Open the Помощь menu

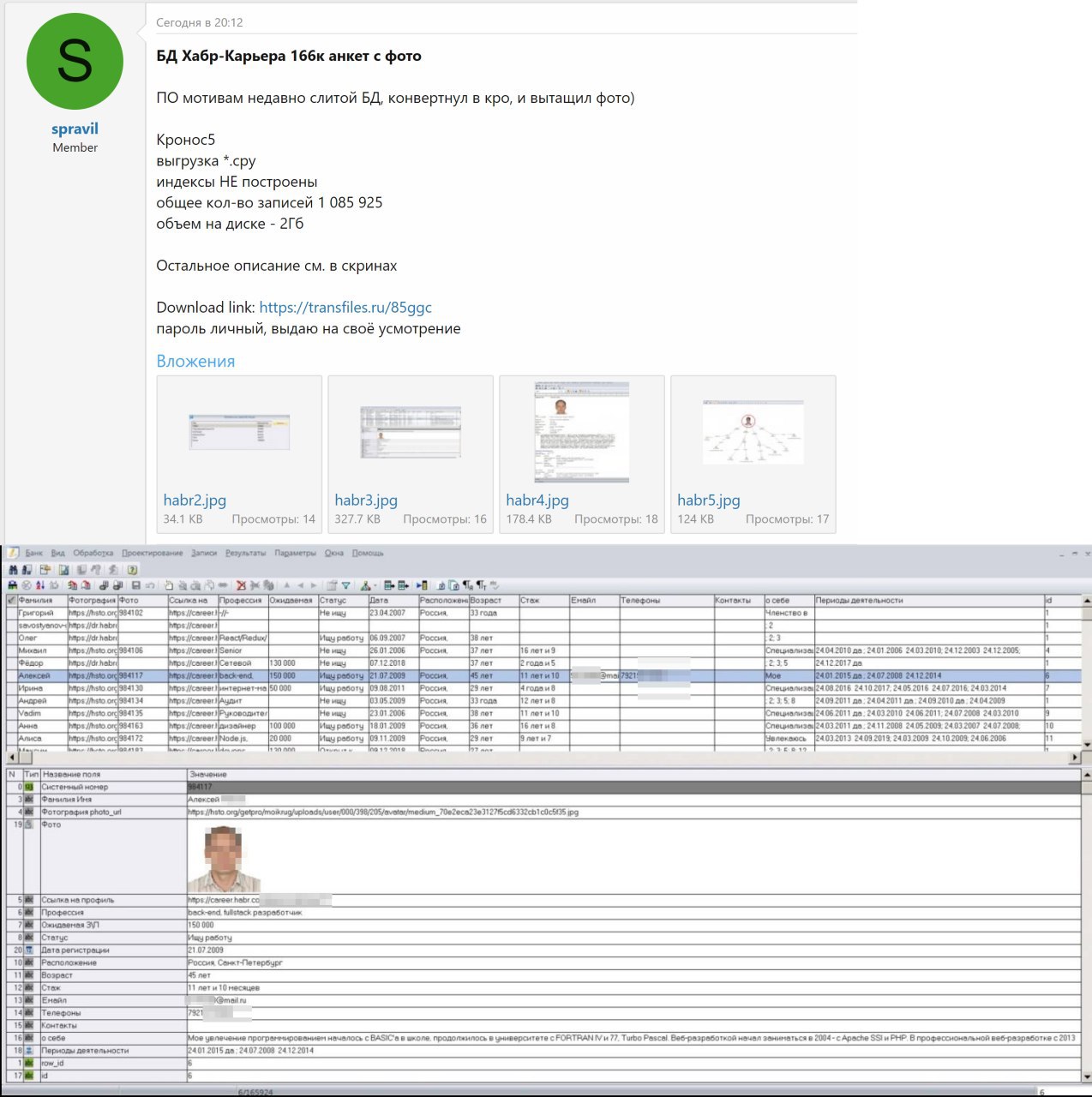coord(368,553)
